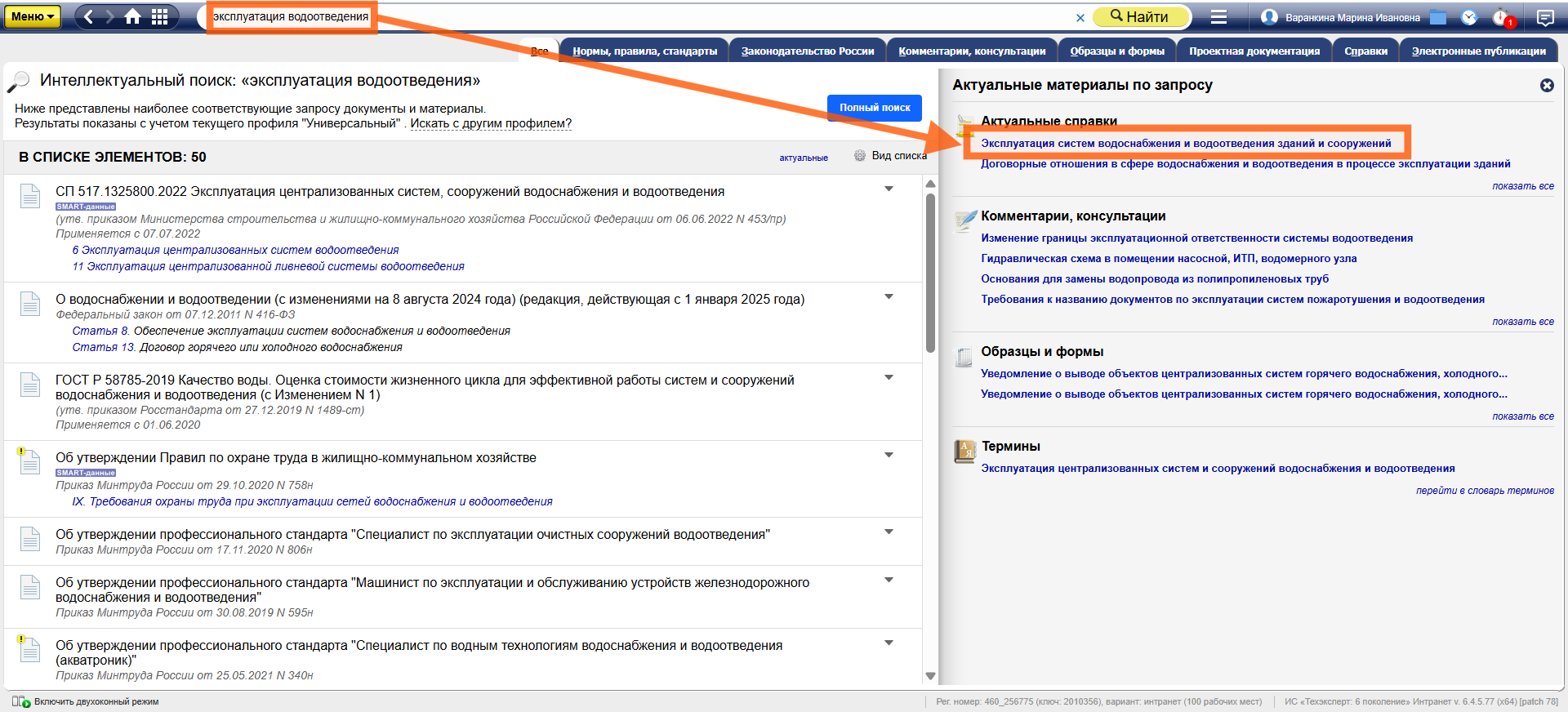Open the home page icon

(x=133, y=16)
